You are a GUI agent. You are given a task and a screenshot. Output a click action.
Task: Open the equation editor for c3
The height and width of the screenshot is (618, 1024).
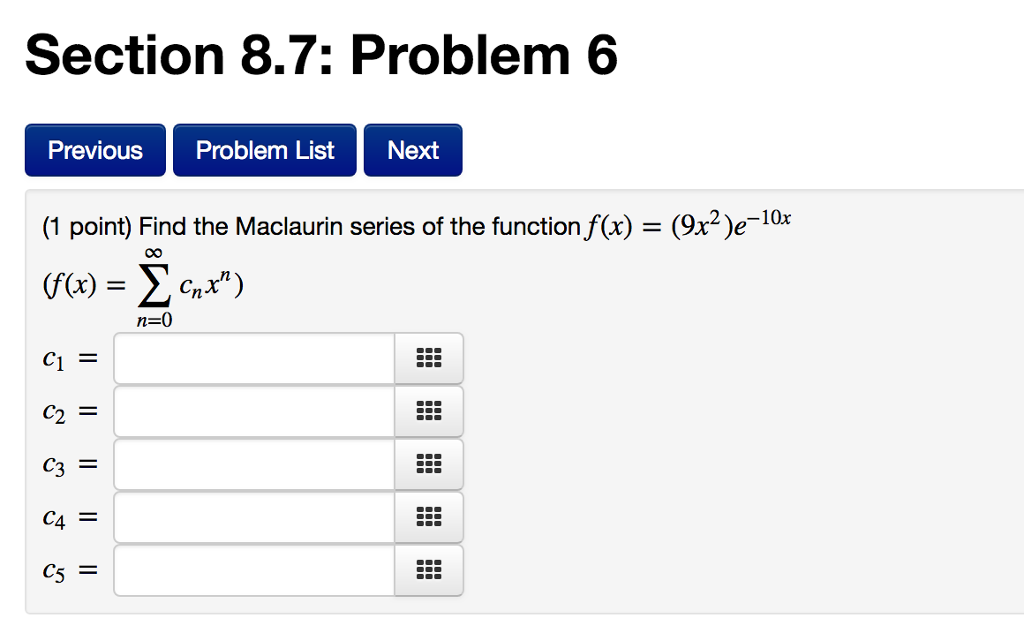point(429,464)
